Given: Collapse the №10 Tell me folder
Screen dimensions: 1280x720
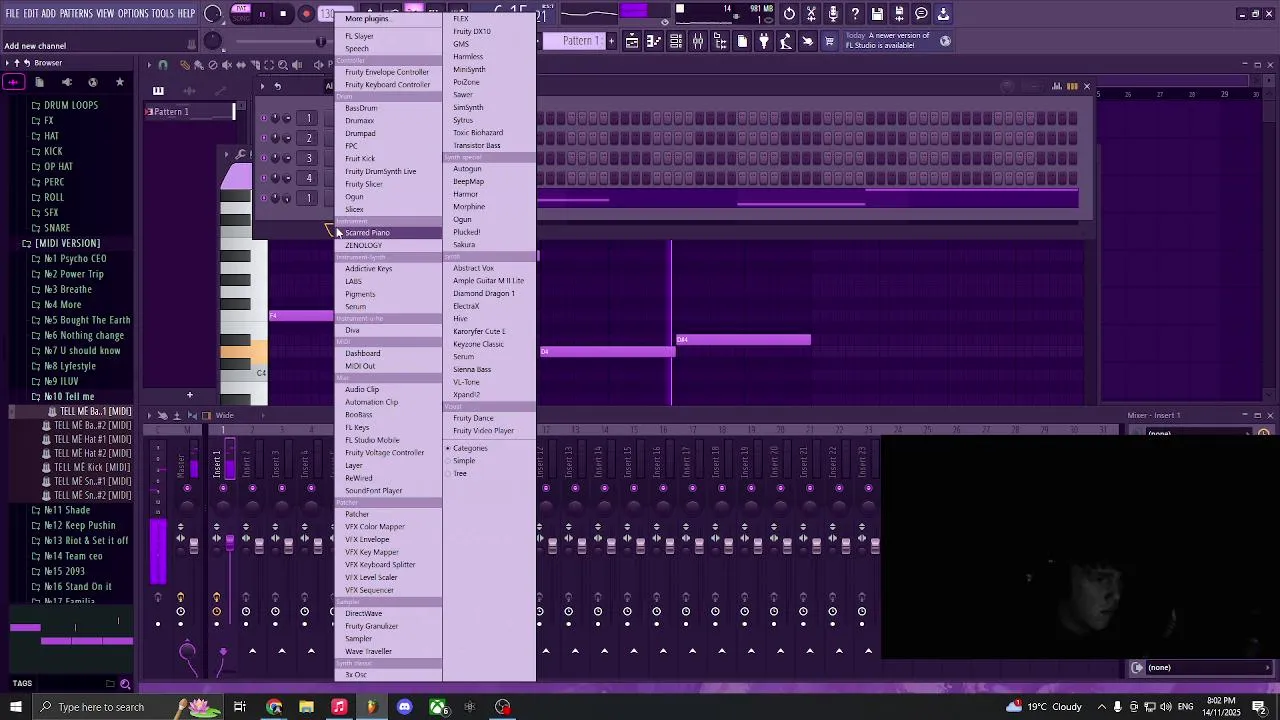Looking at the screenshot, I should point(63,396).
